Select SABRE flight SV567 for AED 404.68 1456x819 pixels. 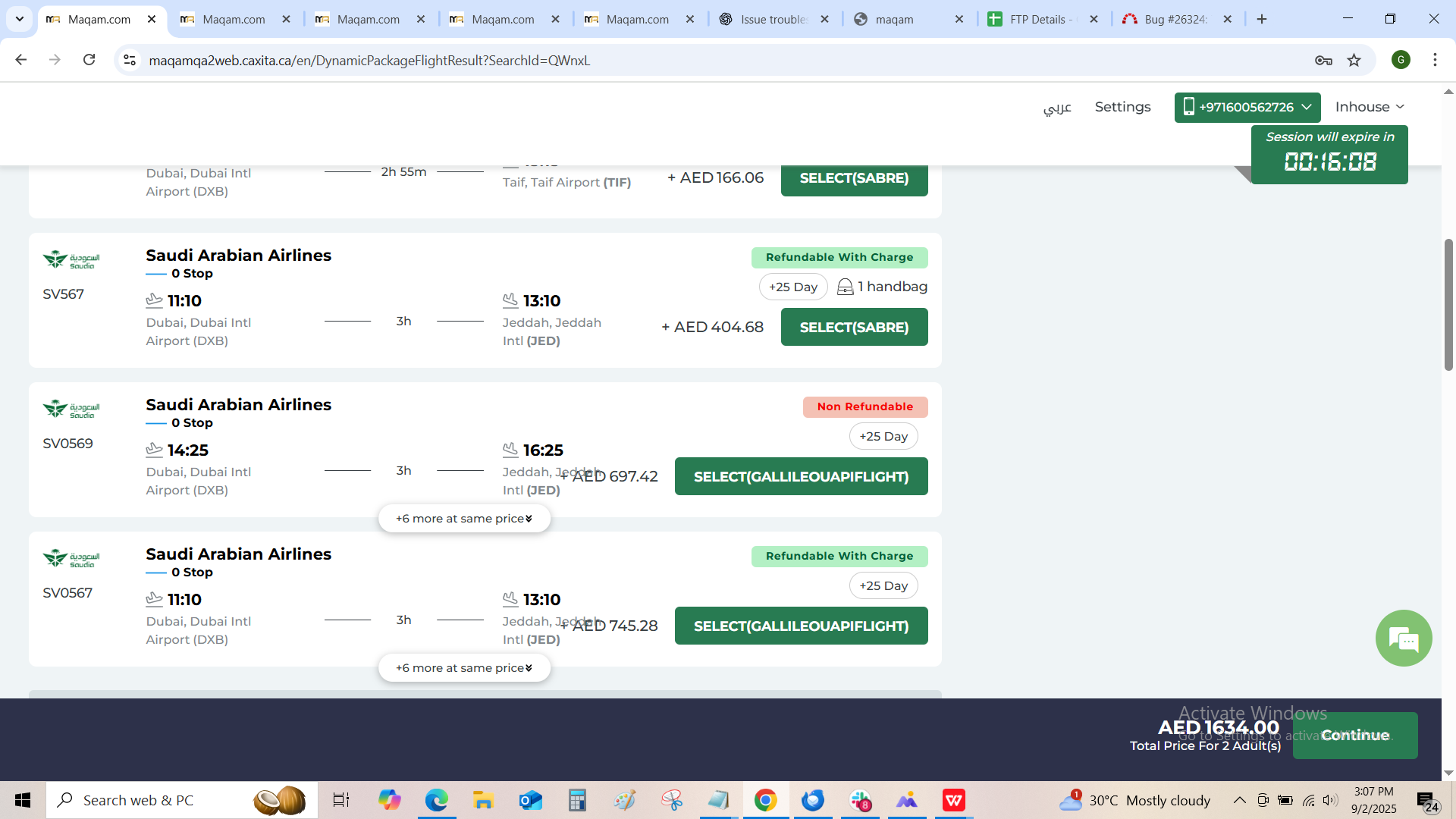(x=854, y=327)
